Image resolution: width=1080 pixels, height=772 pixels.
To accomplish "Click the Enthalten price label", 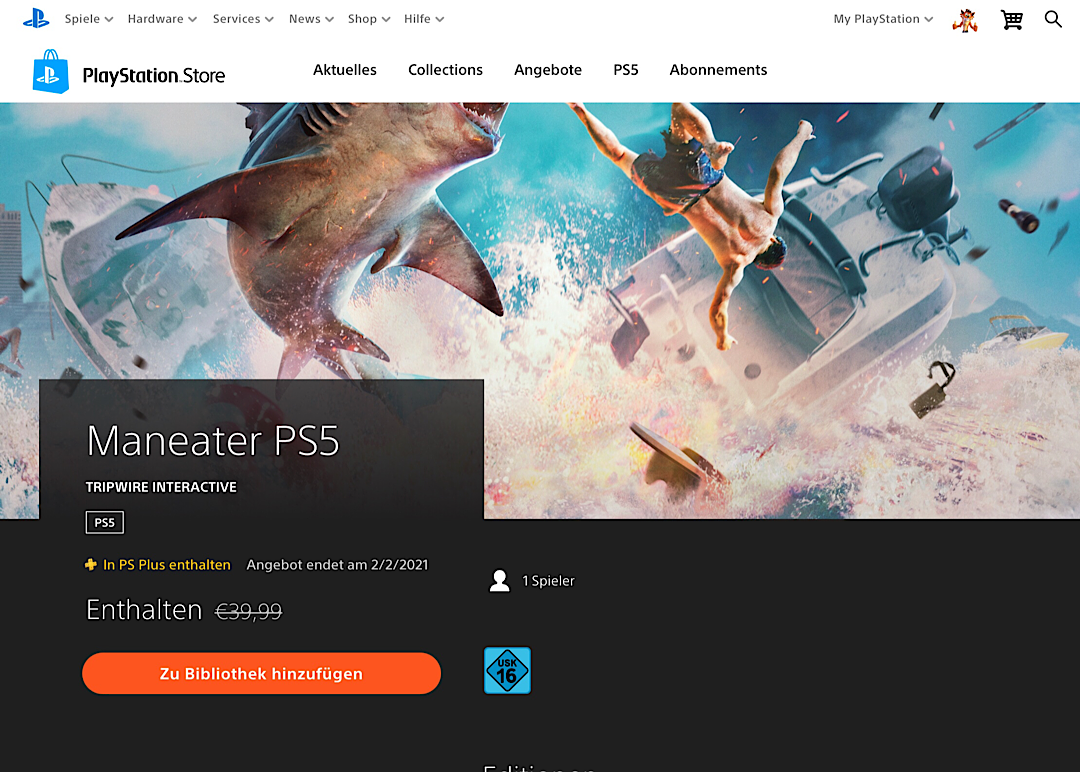I will pyautogui.click(x=144, y=610).
